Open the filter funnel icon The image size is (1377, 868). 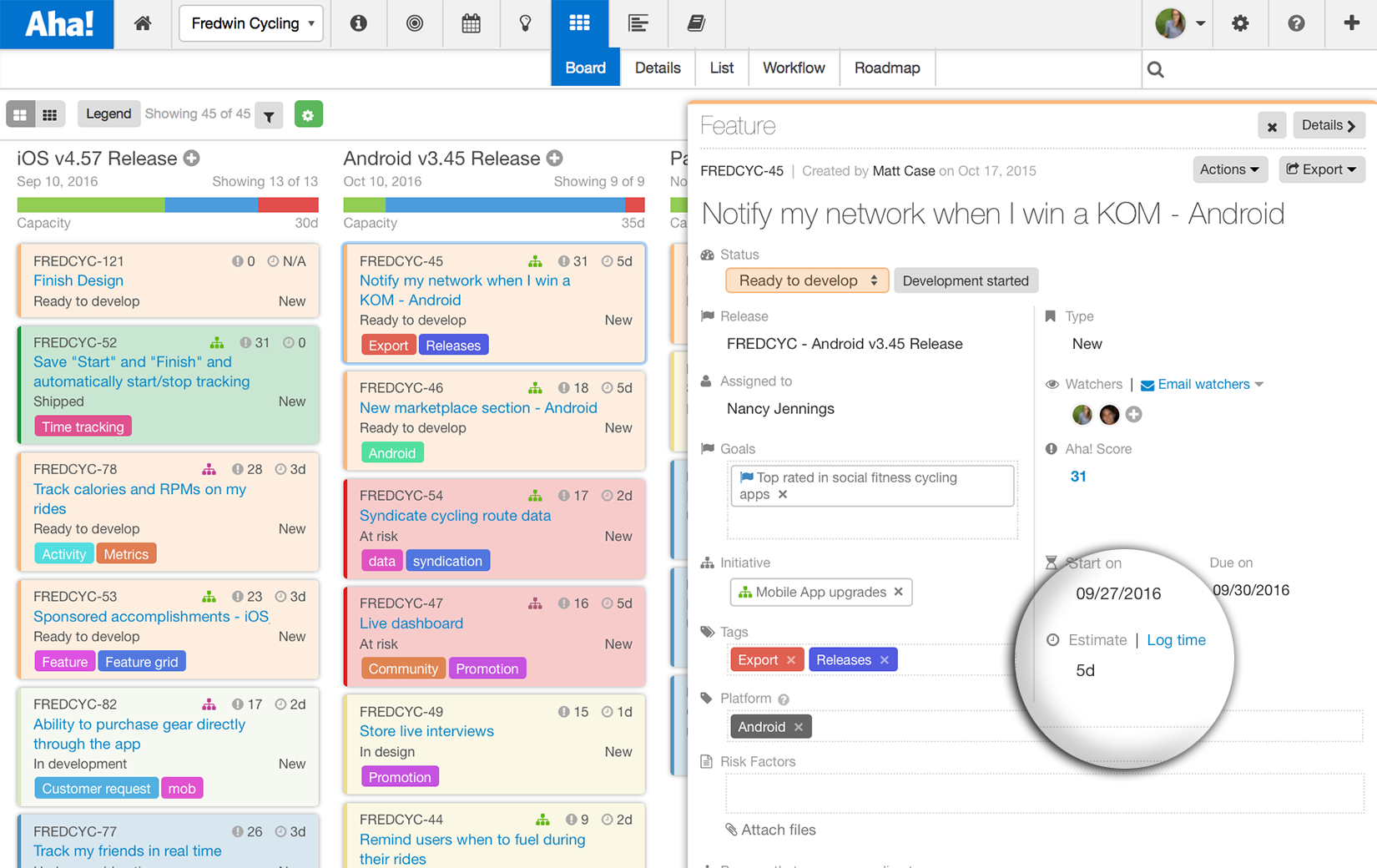click(269, 115)
